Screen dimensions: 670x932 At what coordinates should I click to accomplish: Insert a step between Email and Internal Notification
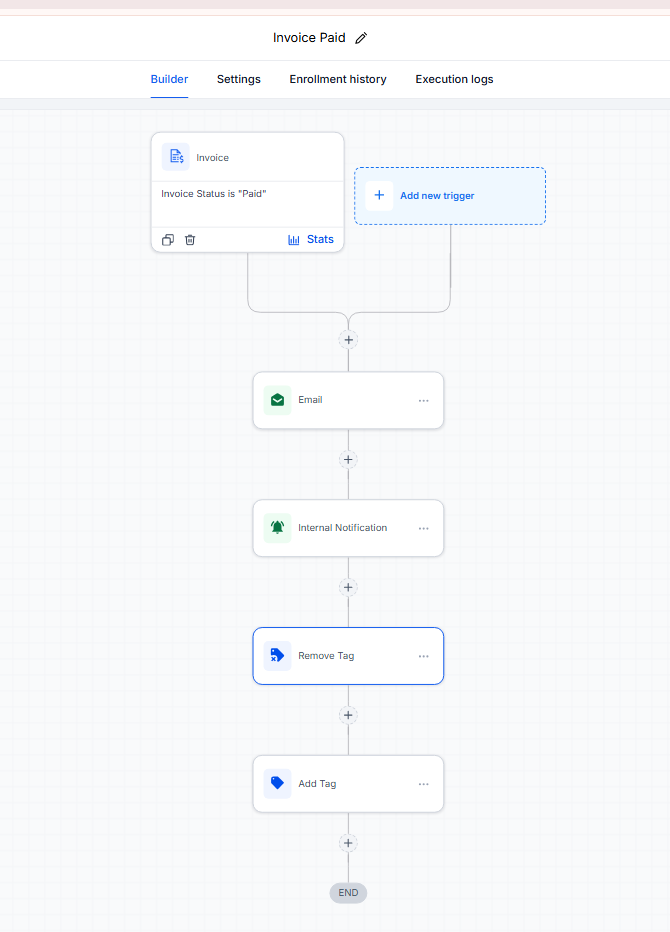coord(348,459)
